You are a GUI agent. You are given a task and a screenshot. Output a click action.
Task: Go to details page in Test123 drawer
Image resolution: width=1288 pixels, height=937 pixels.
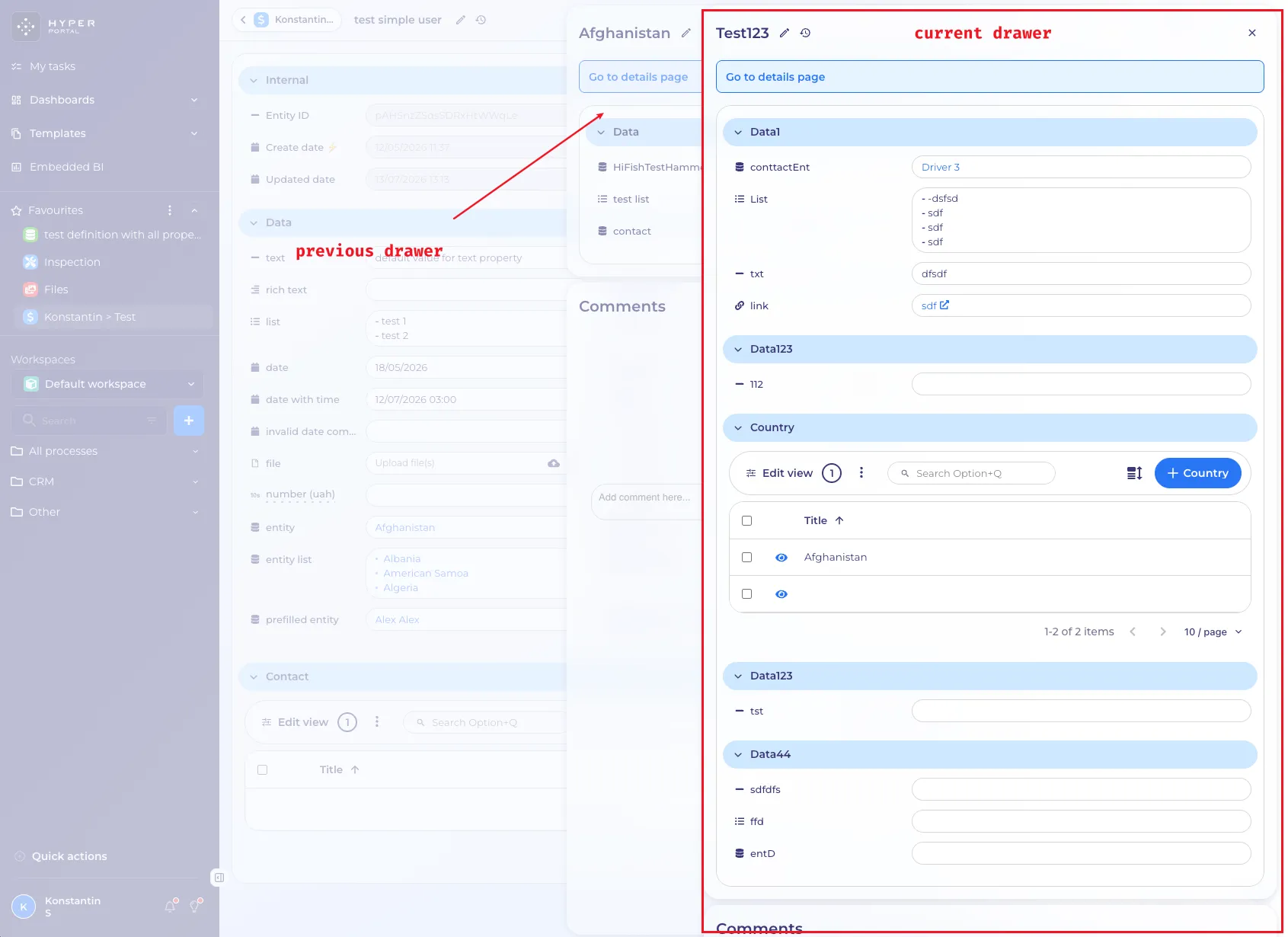pos(989,77)
